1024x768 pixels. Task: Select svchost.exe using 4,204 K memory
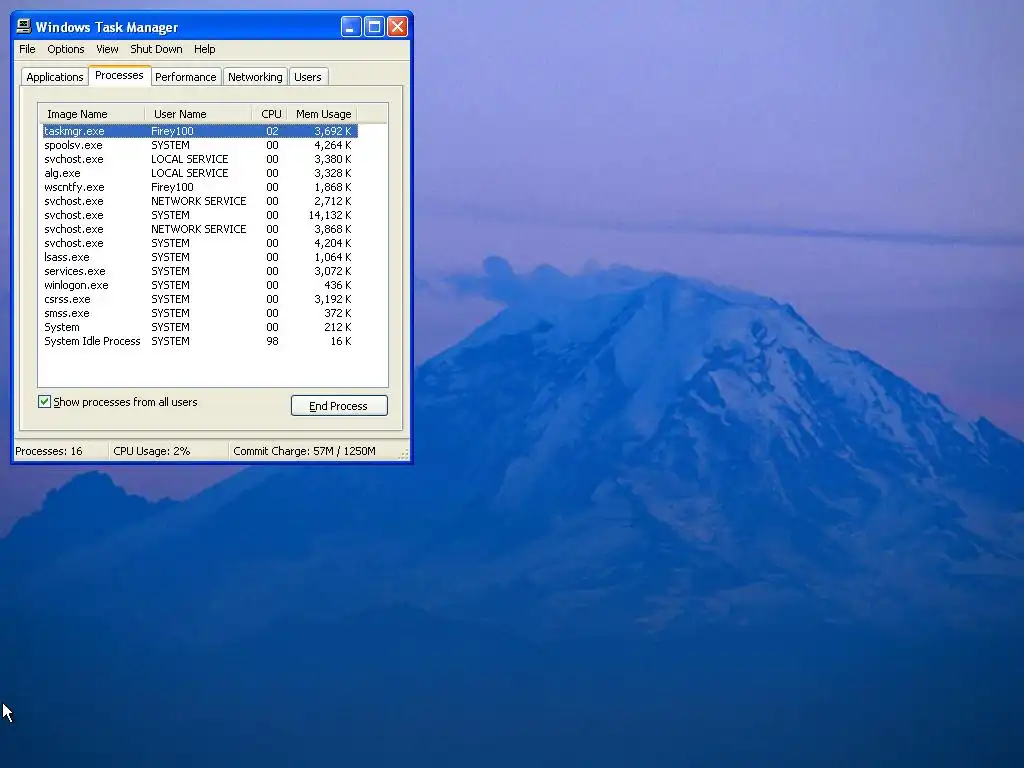point(199,243)
